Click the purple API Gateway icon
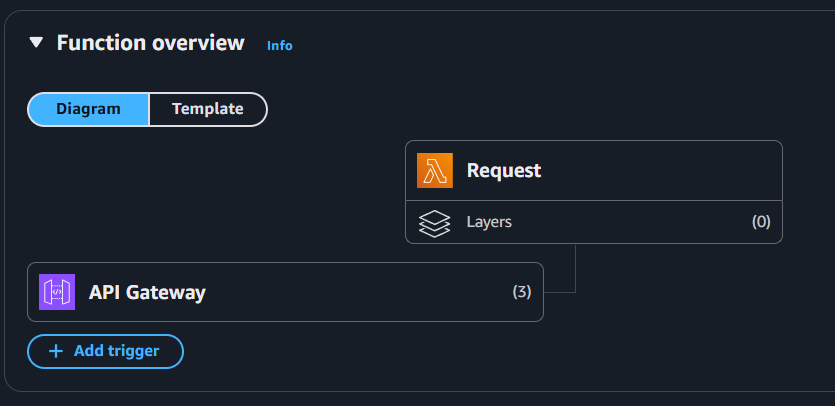The width and height of the screenshot is (835, 406). pyautogui.click(x=57, y=292)
